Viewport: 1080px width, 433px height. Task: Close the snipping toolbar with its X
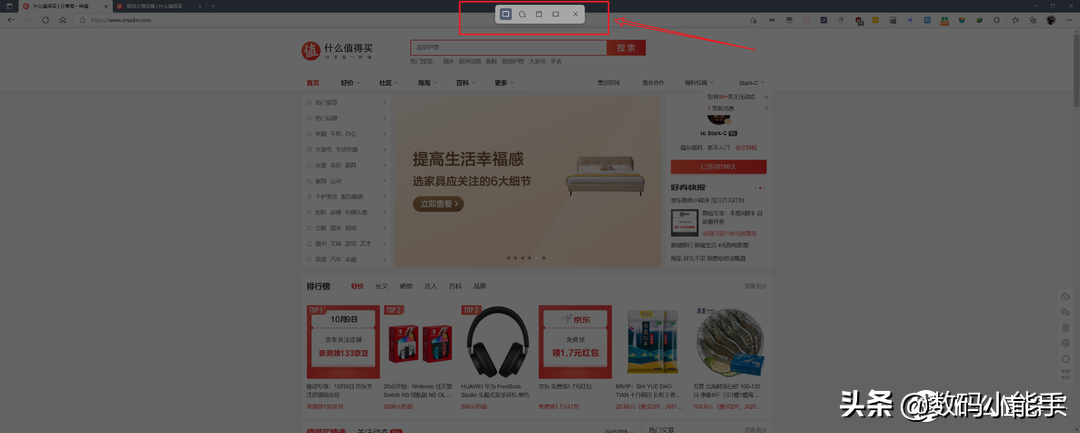click(x=576, y=14)
